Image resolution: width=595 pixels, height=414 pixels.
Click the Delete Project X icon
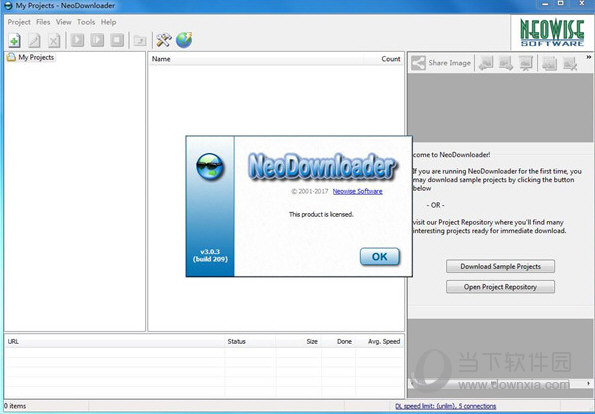54,40
